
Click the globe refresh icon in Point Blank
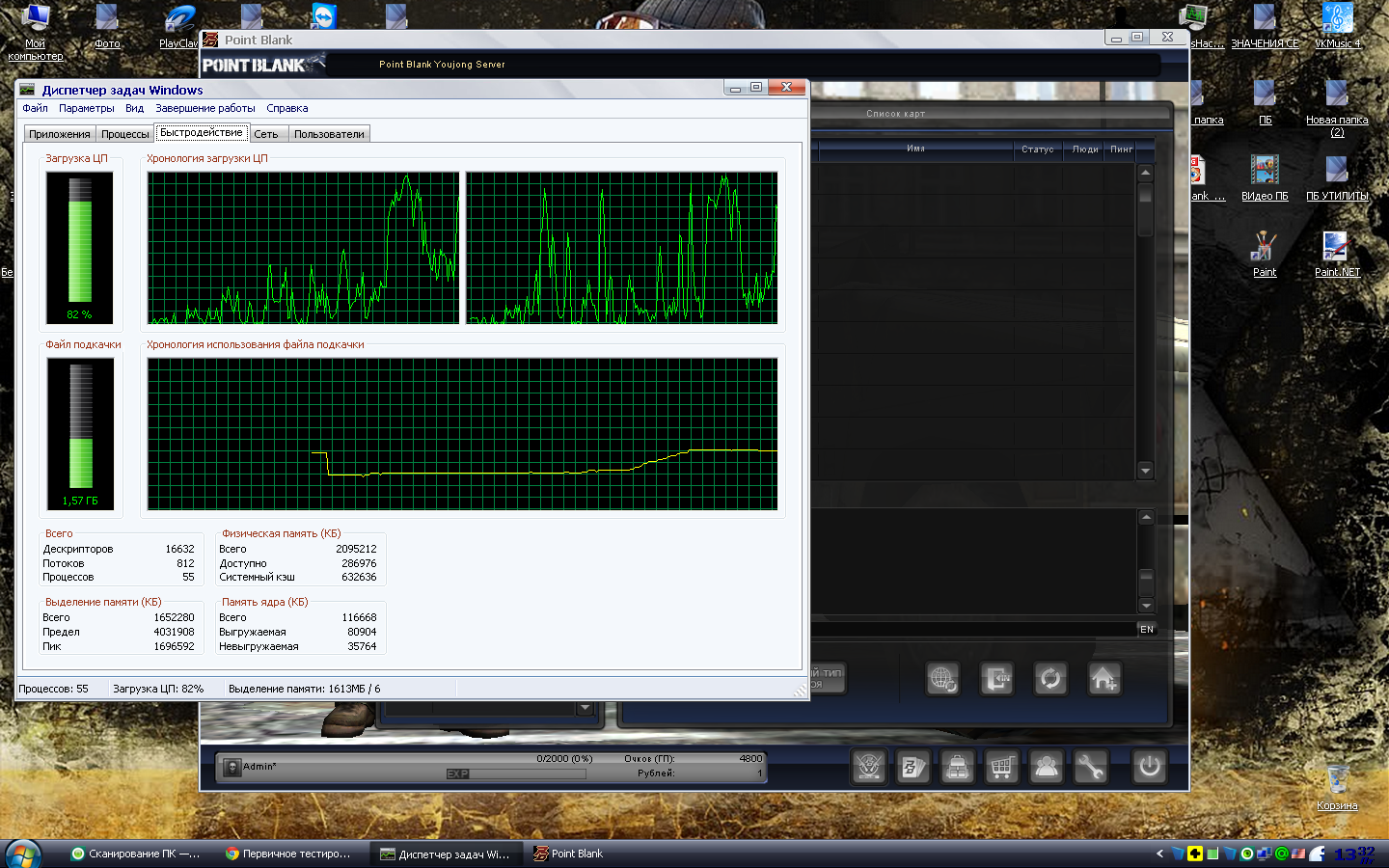tap(942, 679)
